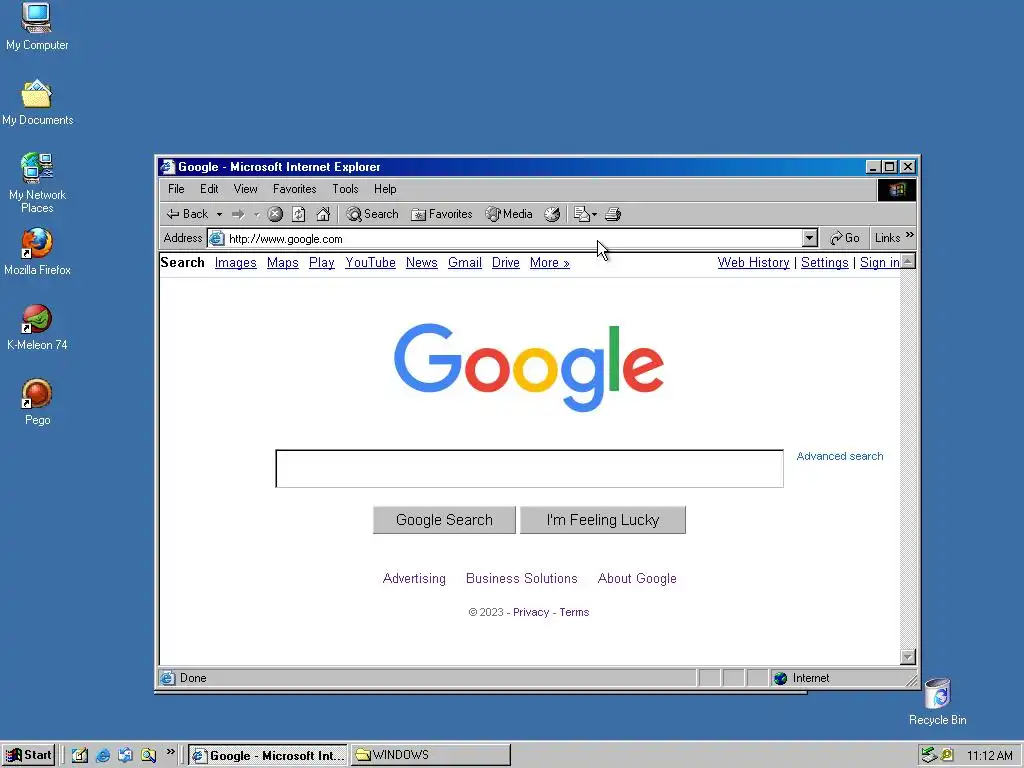Click the Internet zone globe icon
This screenshot has height=768, width=1024.
(780, 679)
